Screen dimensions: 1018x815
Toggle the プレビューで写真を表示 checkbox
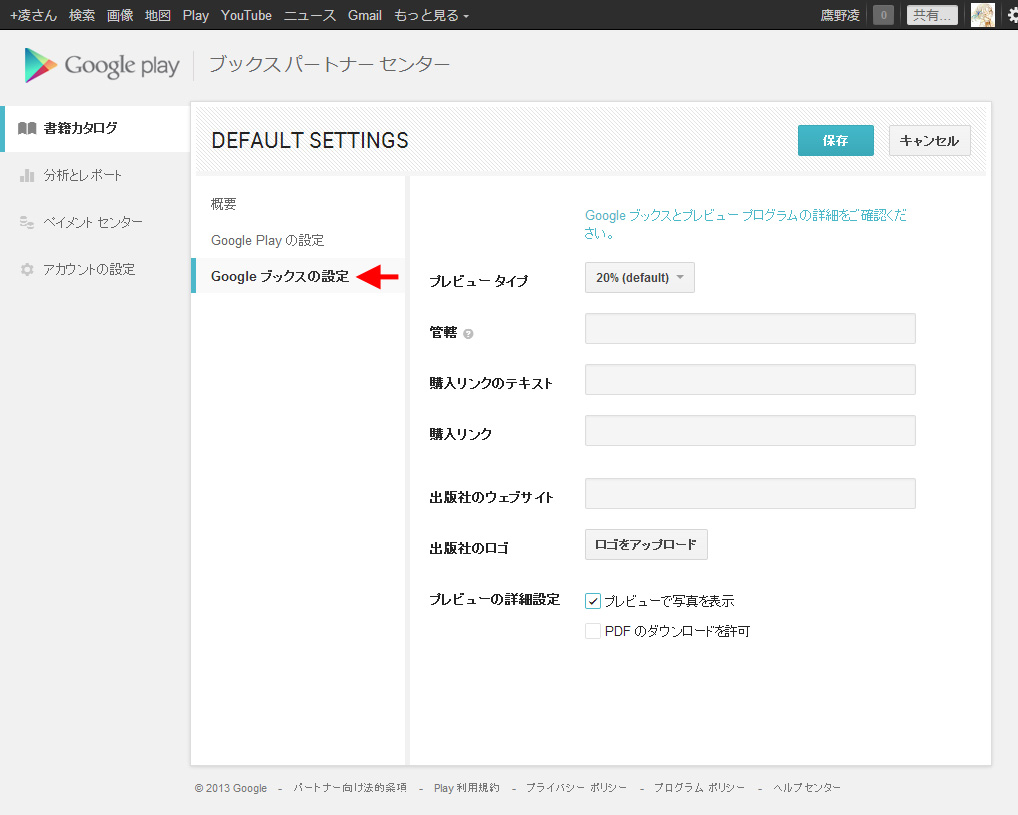click(x=593, y=601)
